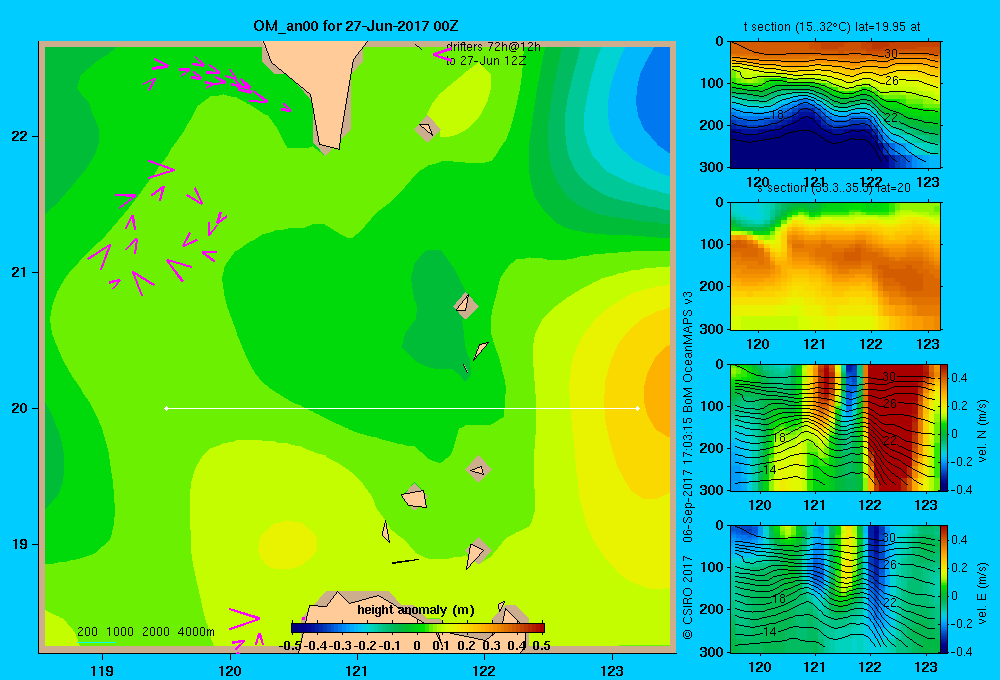Open the salinity section plot panel
The width and height of the screenshot is (1000, 680).
(835, 266)
